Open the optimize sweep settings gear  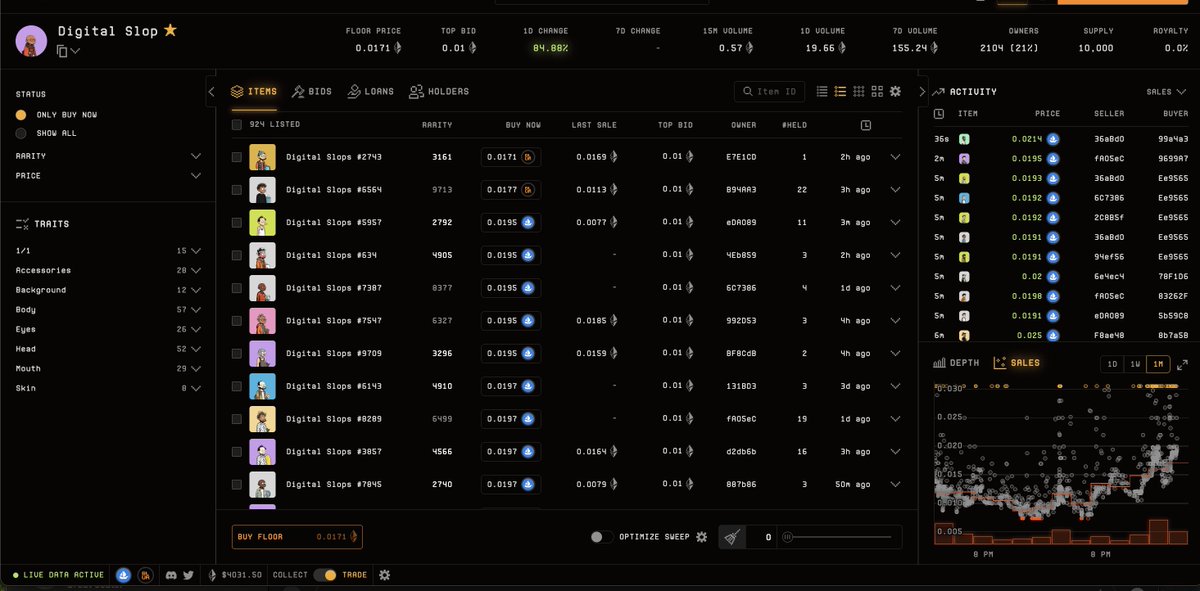pyautogui.click(x=701, y=537)
